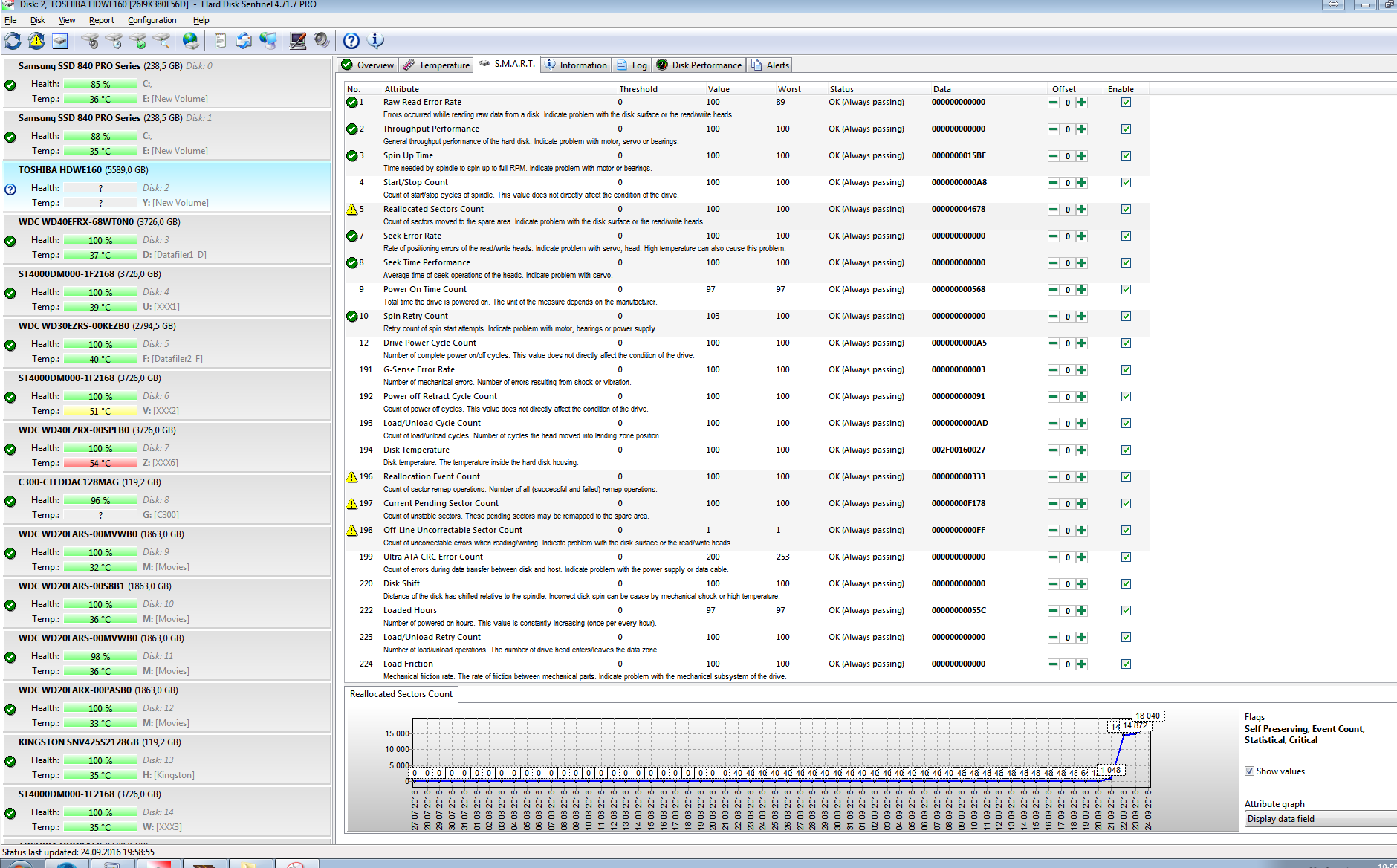Open the Disk menu
This screenshot has height=868, width=1397.
click(38, 20)
